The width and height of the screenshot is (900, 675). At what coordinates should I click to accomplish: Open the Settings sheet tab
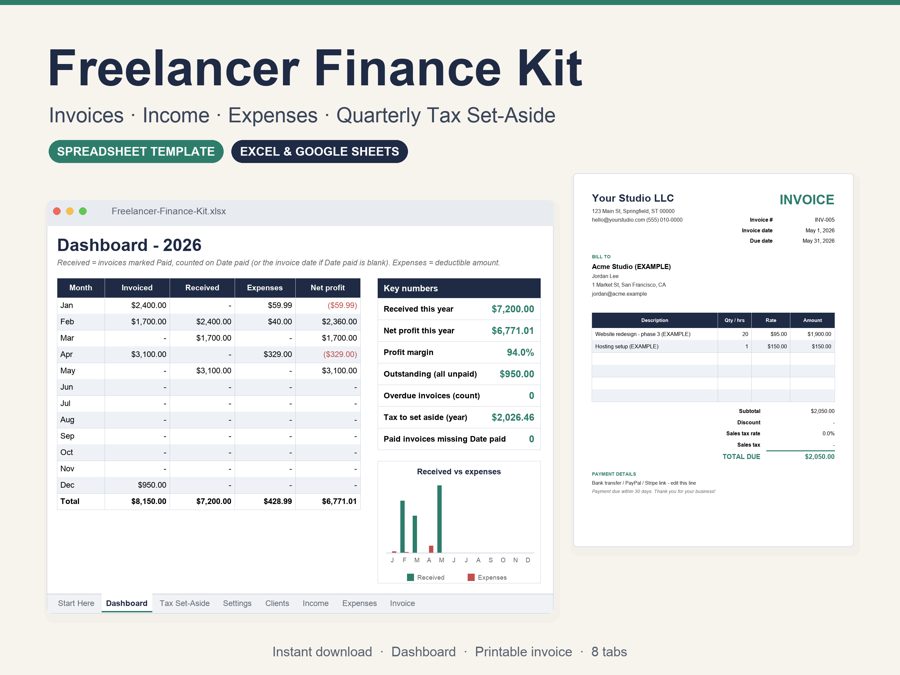[237, 603]
